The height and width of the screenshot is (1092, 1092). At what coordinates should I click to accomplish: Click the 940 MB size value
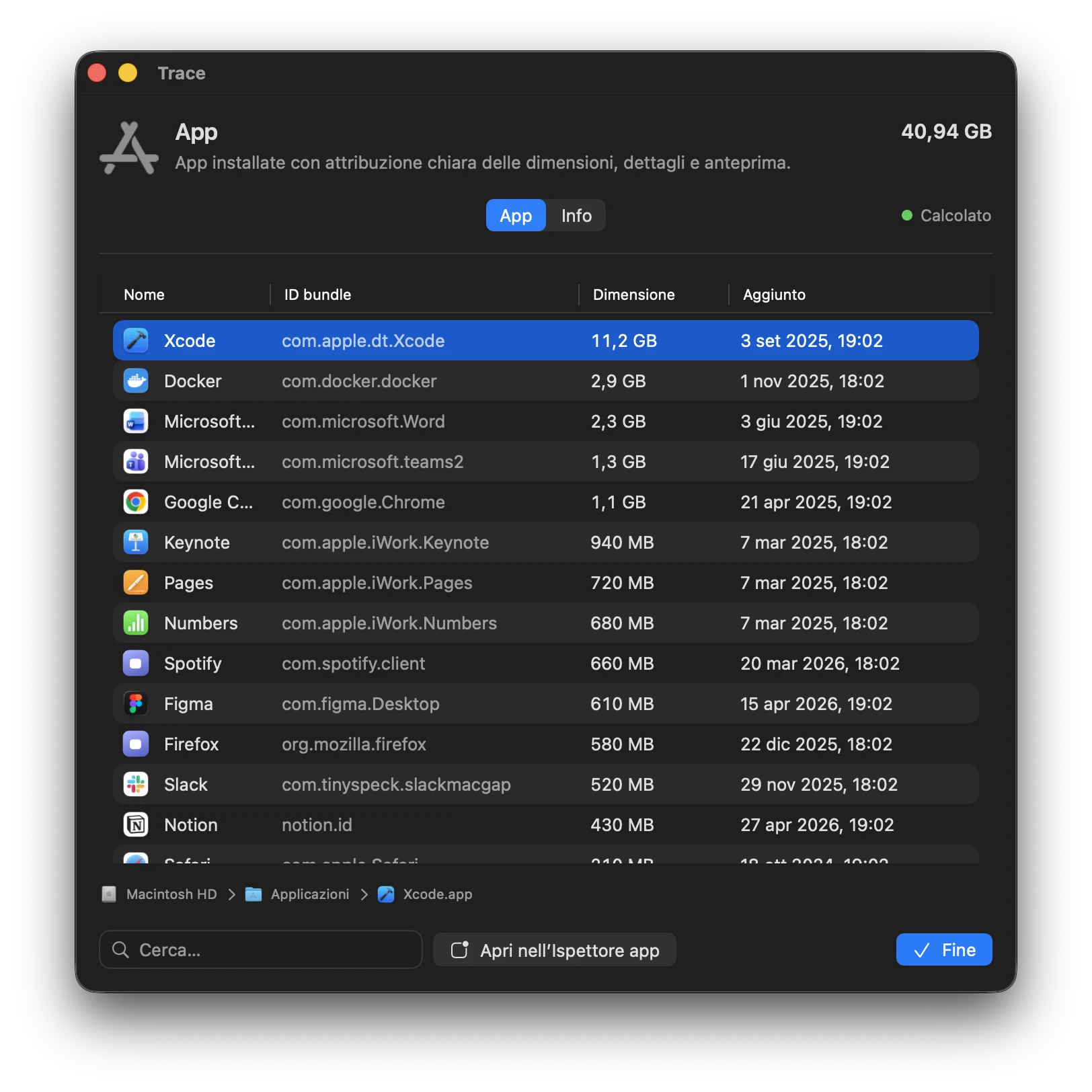click(622, 543)
